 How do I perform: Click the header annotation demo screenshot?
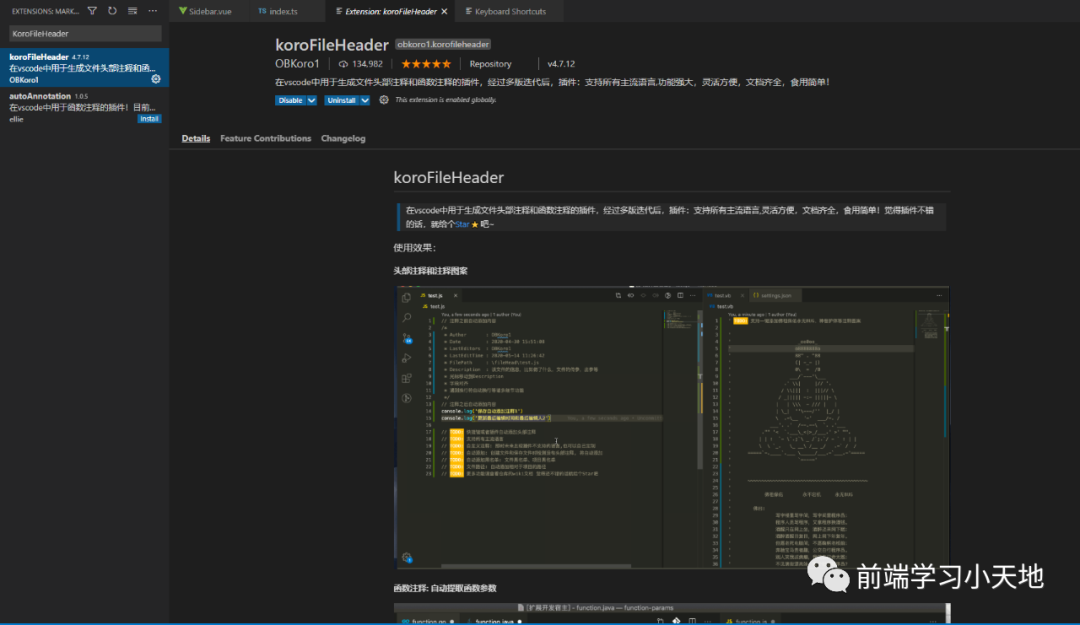[x=672, y=427]
